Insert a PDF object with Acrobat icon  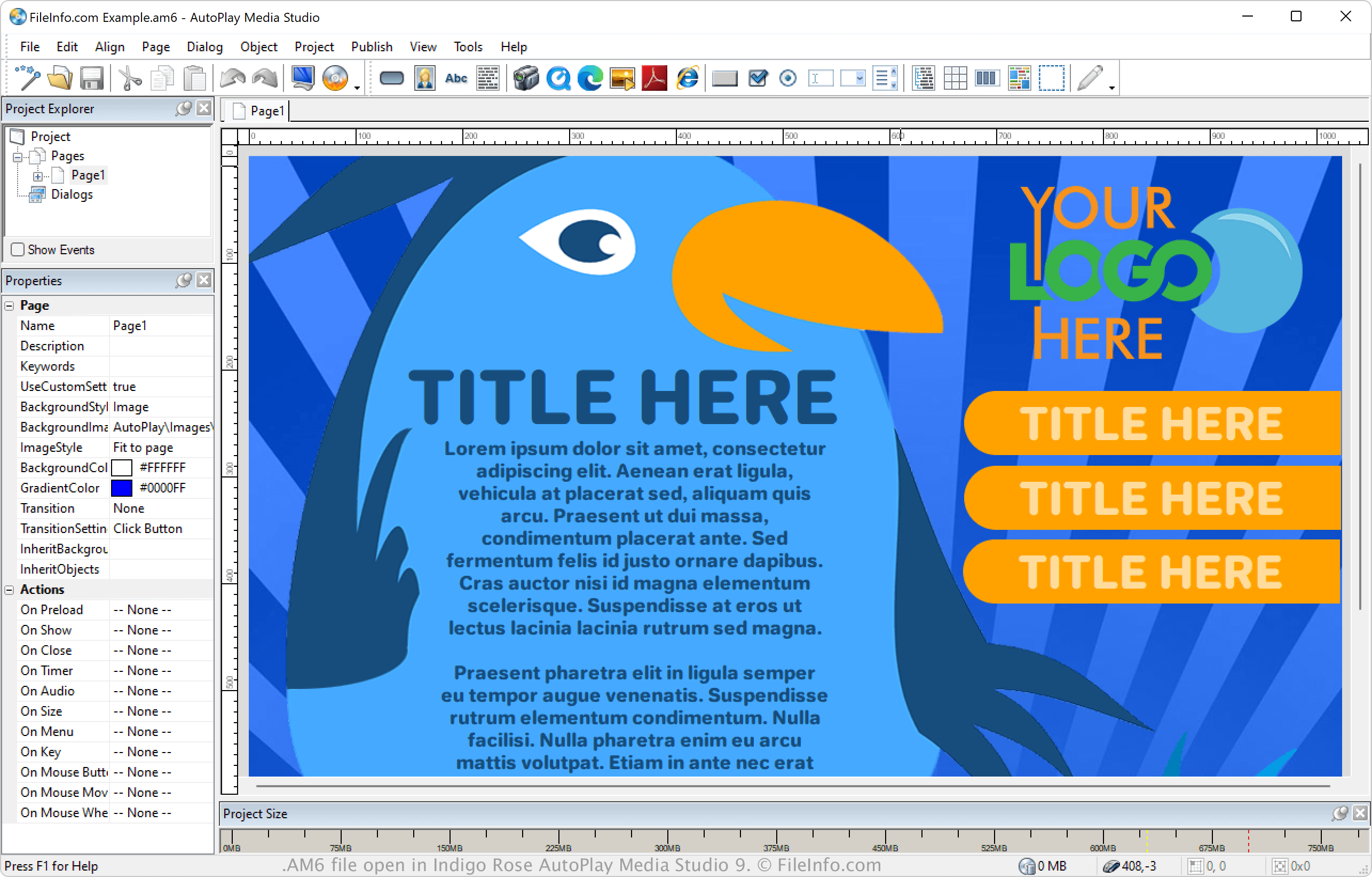point(655,78)
